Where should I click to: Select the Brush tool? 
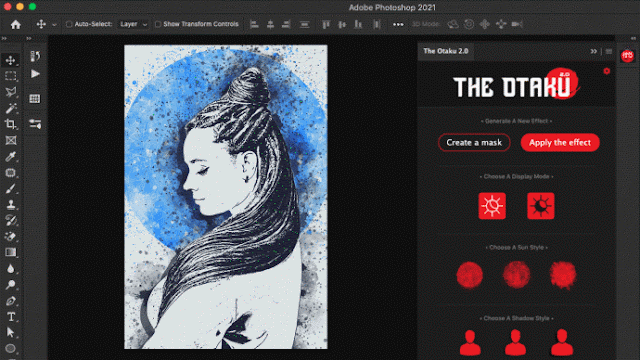(11, 189)
